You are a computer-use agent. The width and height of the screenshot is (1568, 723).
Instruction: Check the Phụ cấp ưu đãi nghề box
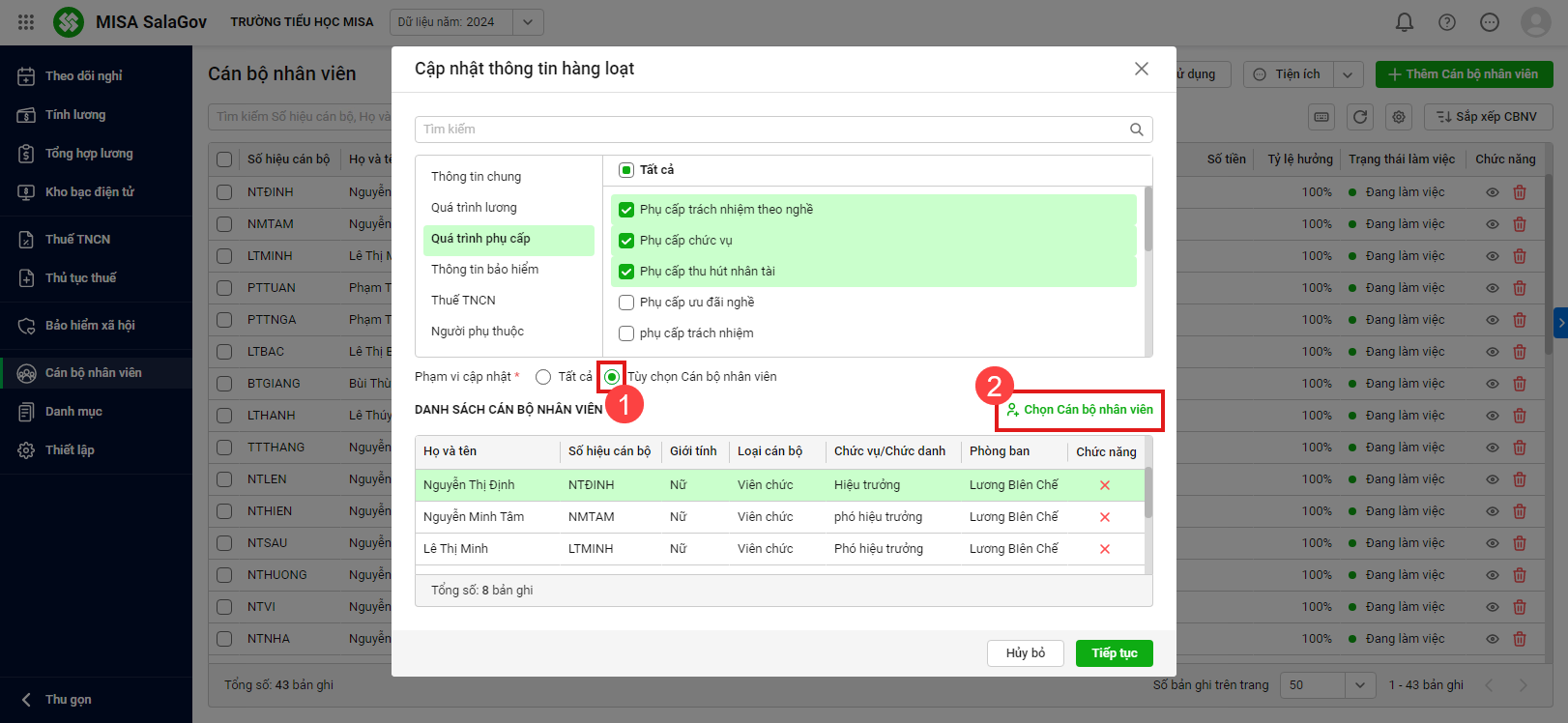626,303
